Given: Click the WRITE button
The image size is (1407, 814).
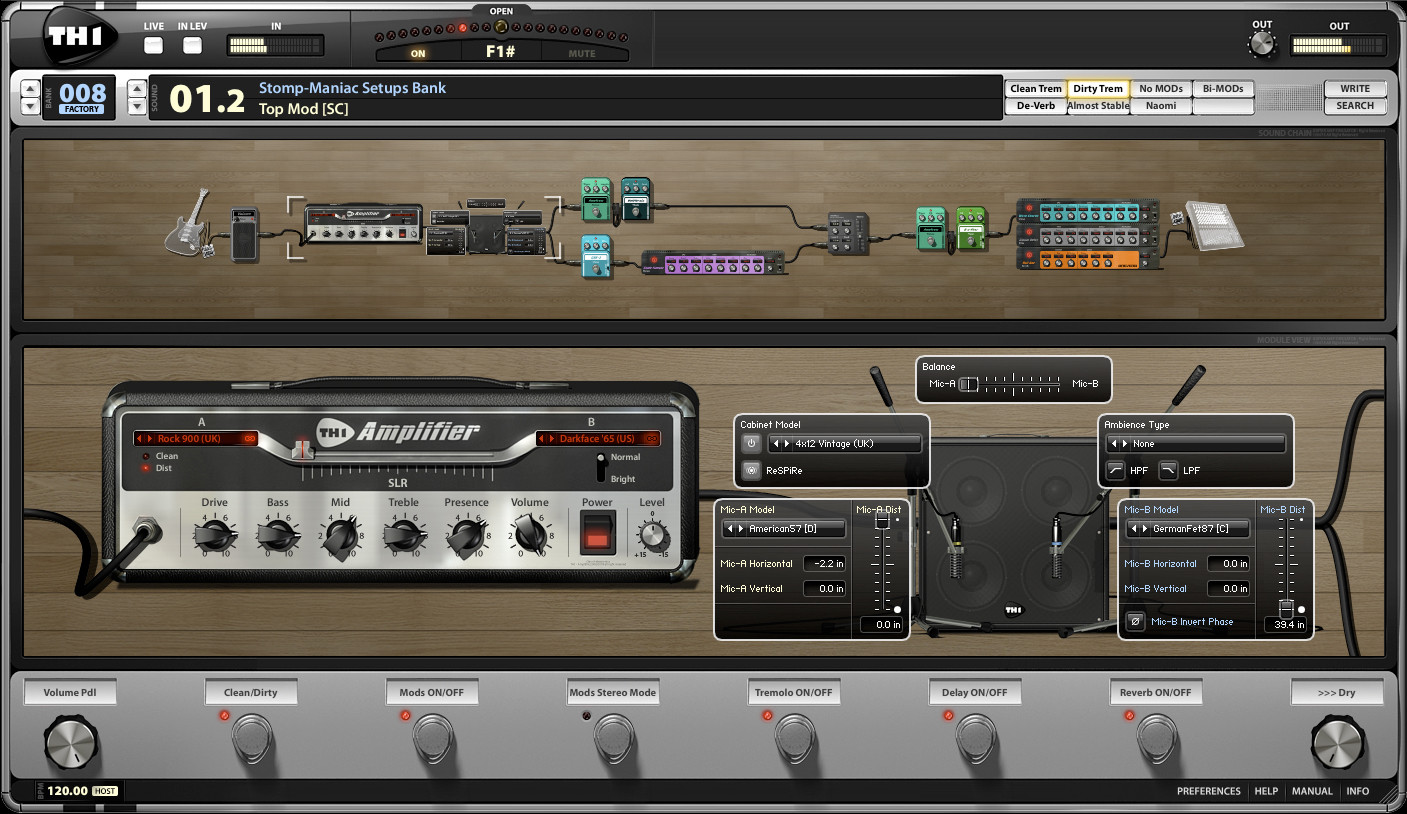Looking at the screenshot, I should 1354,89.
